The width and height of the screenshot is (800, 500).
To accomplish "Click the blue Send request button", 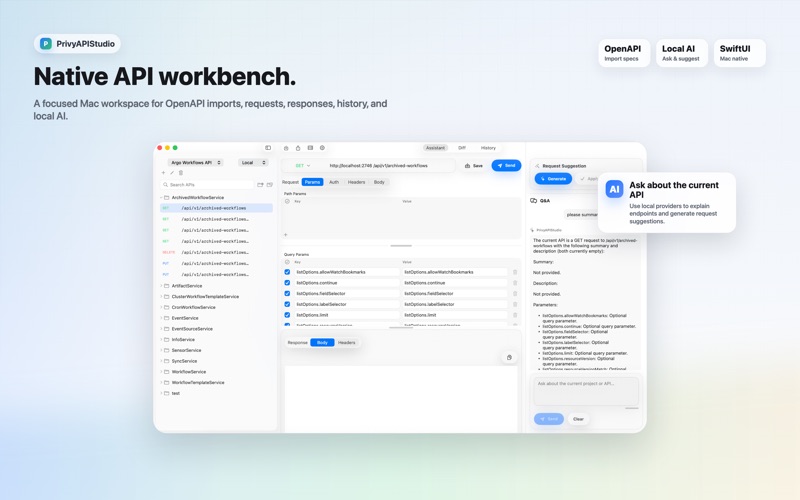I will click(506, 165).
